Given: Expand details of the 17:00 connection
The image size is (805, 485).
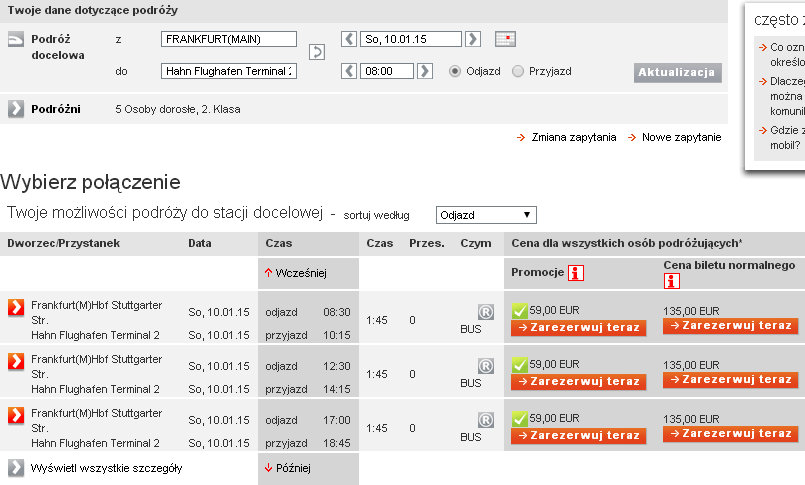Looking at the screenshot, I should [16, 415].
